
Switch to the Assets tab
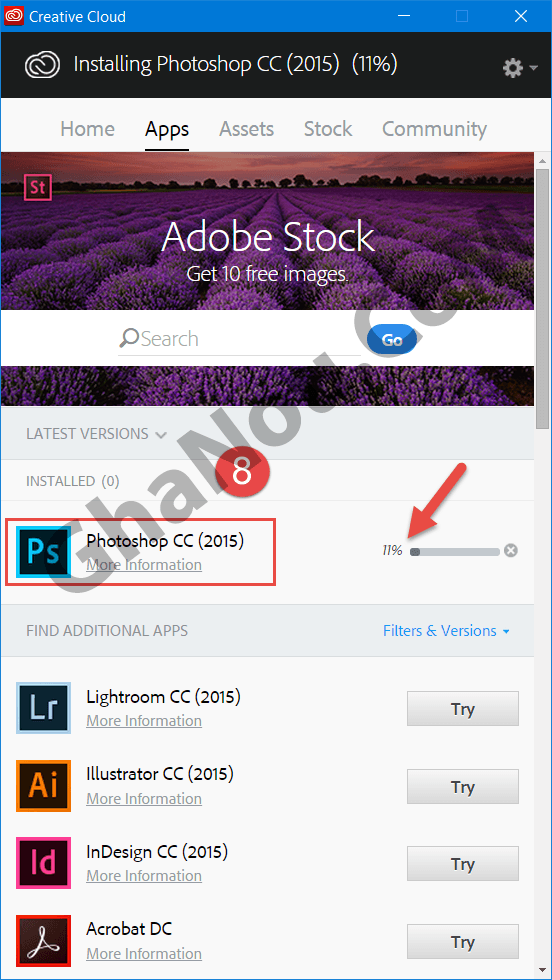[246, 129]
